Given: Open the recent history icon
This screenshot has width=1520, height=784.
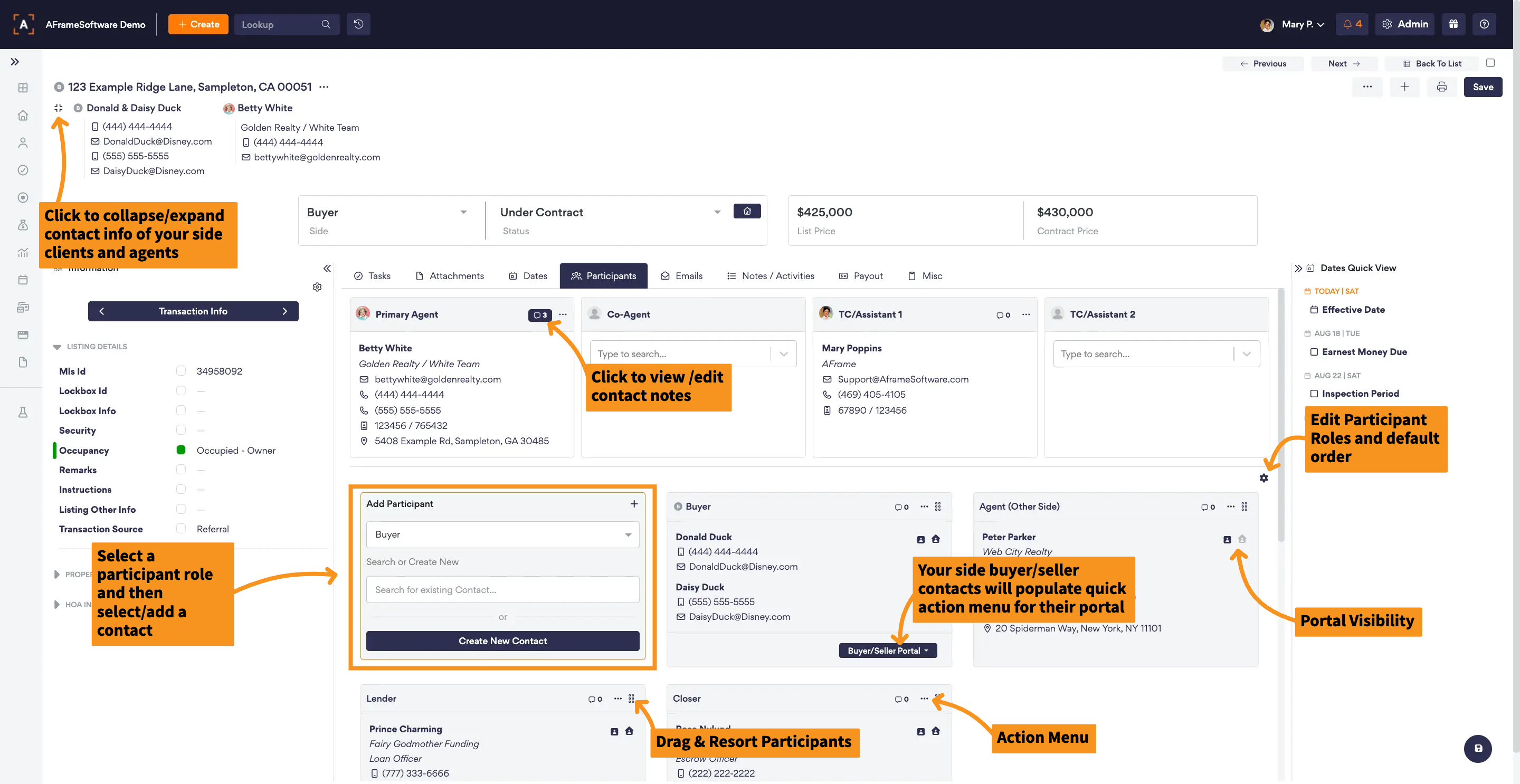Looking at the screenshot, I should coord(358,24).
